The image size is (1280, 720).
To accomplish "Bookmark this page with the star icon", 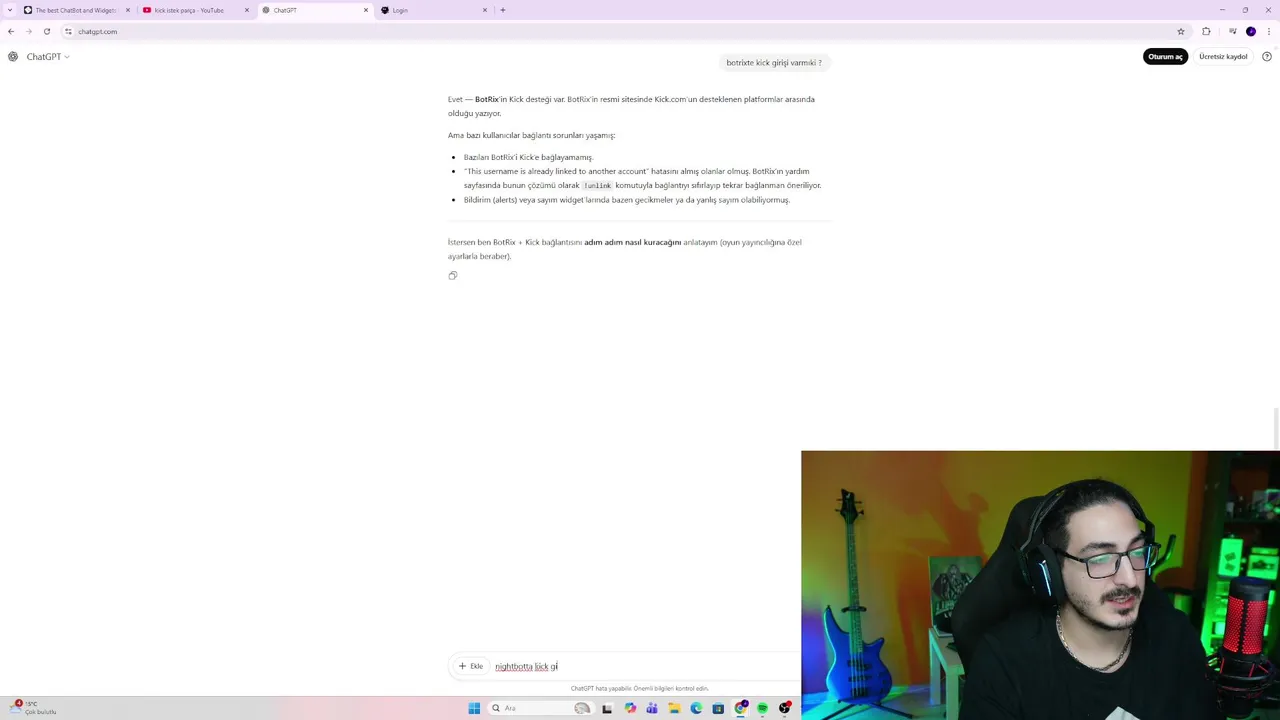I will [1181, 31].
